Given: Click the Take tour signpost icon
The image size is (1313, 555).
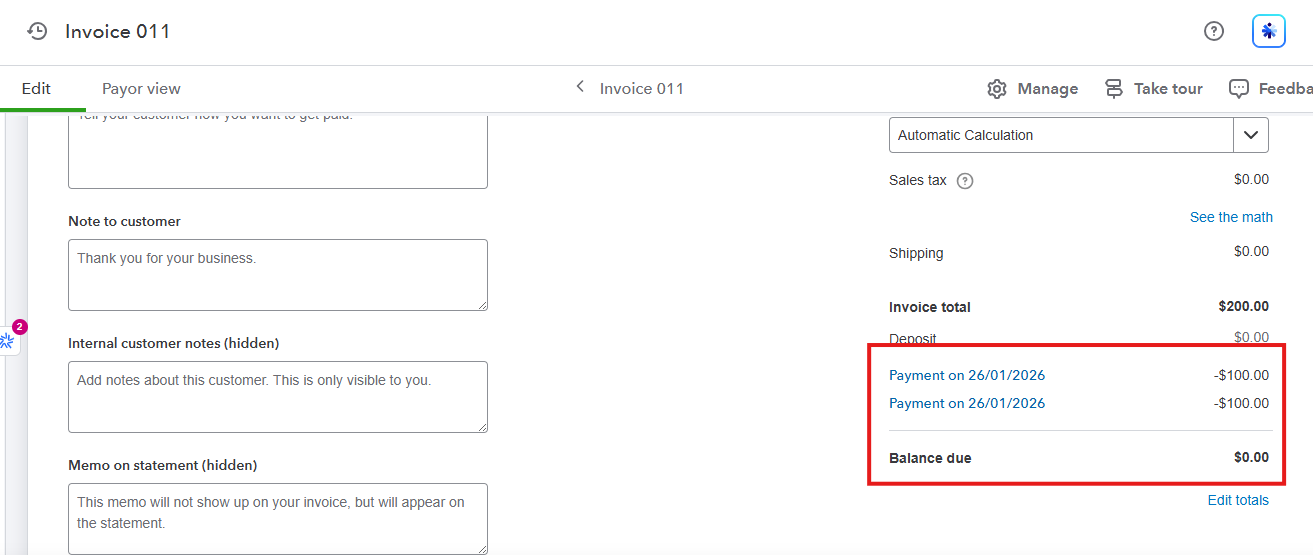Looking at the screenshot, I should tap(1114, 89).
